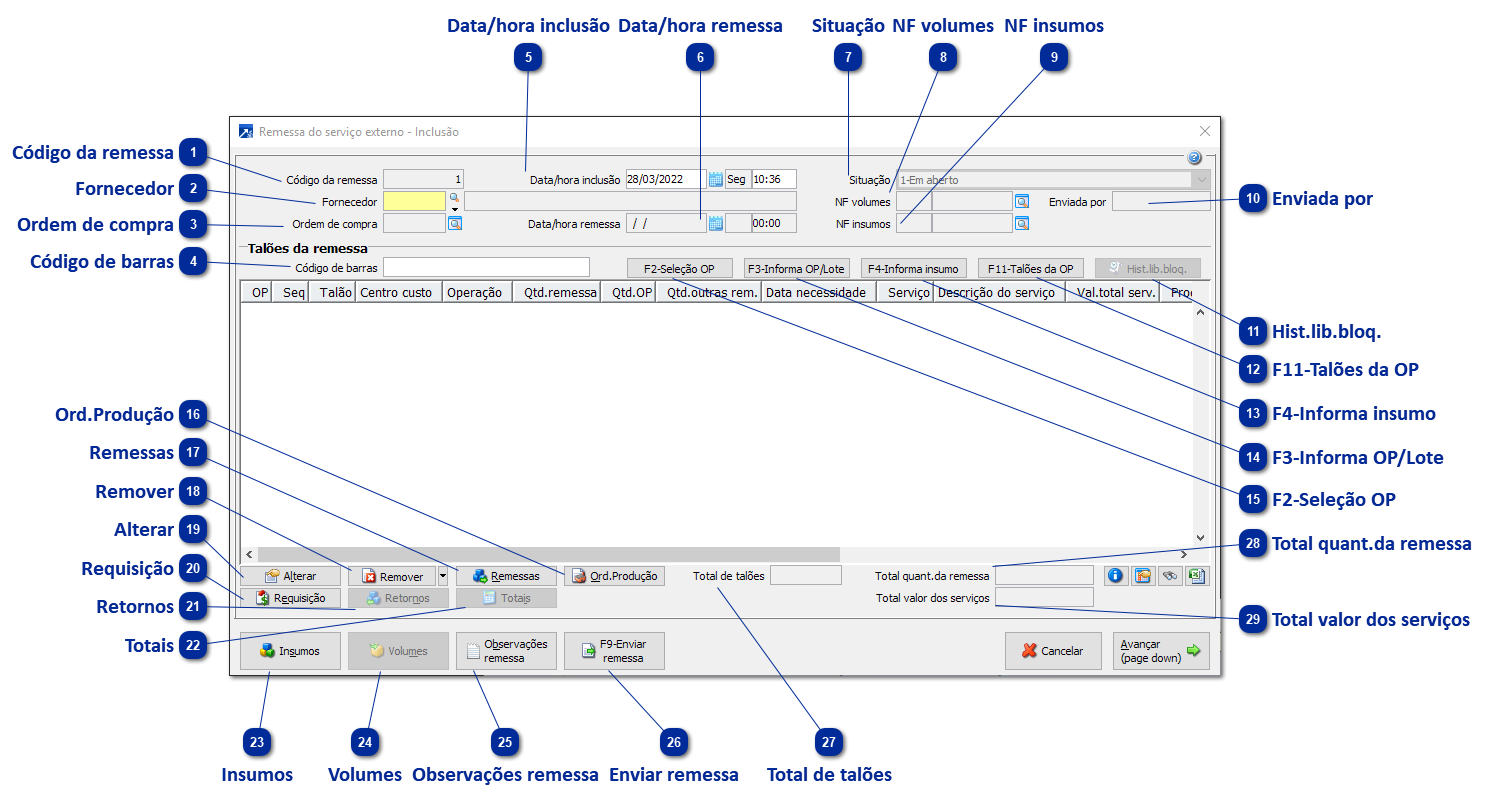Click the blue help question-mark icon
Viewport: 1488px width, 803px height.
tap(1194, 158)
